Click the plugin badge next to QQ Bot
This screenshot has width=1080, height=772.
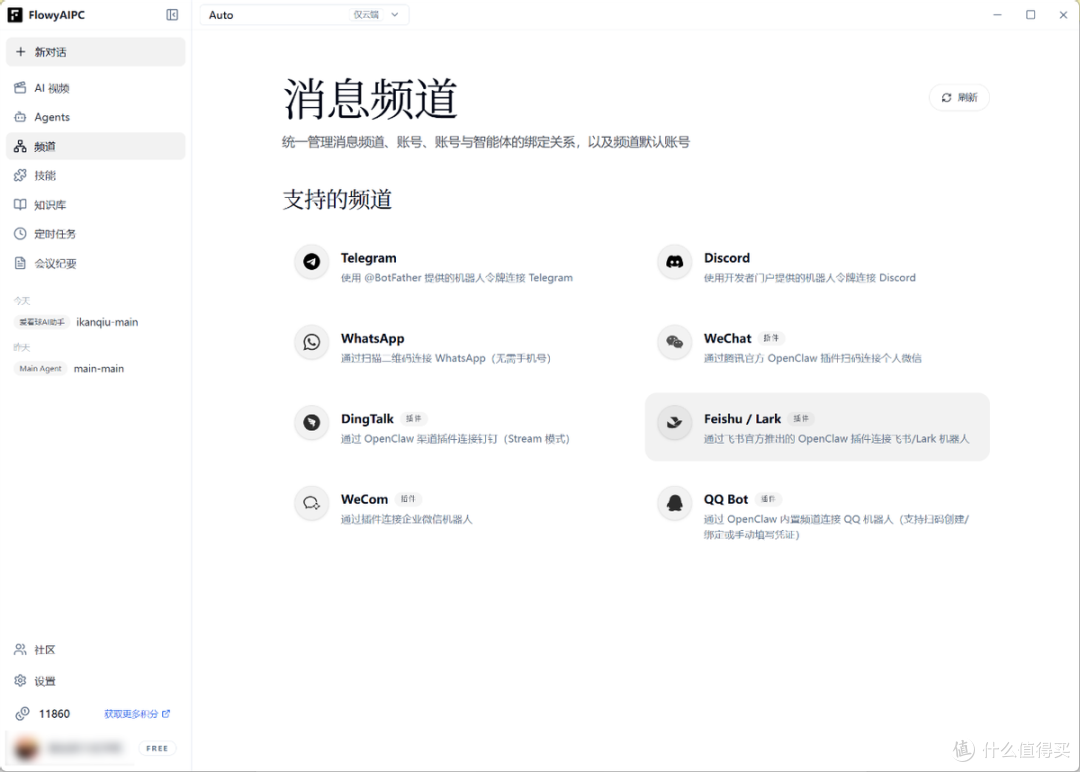(x=768, y=499)
